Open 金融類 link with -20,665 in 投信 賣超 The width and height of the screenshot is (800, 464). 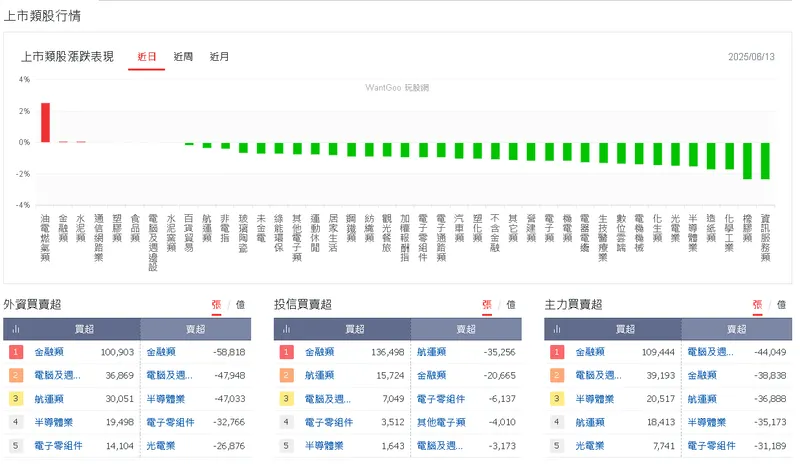432,375
